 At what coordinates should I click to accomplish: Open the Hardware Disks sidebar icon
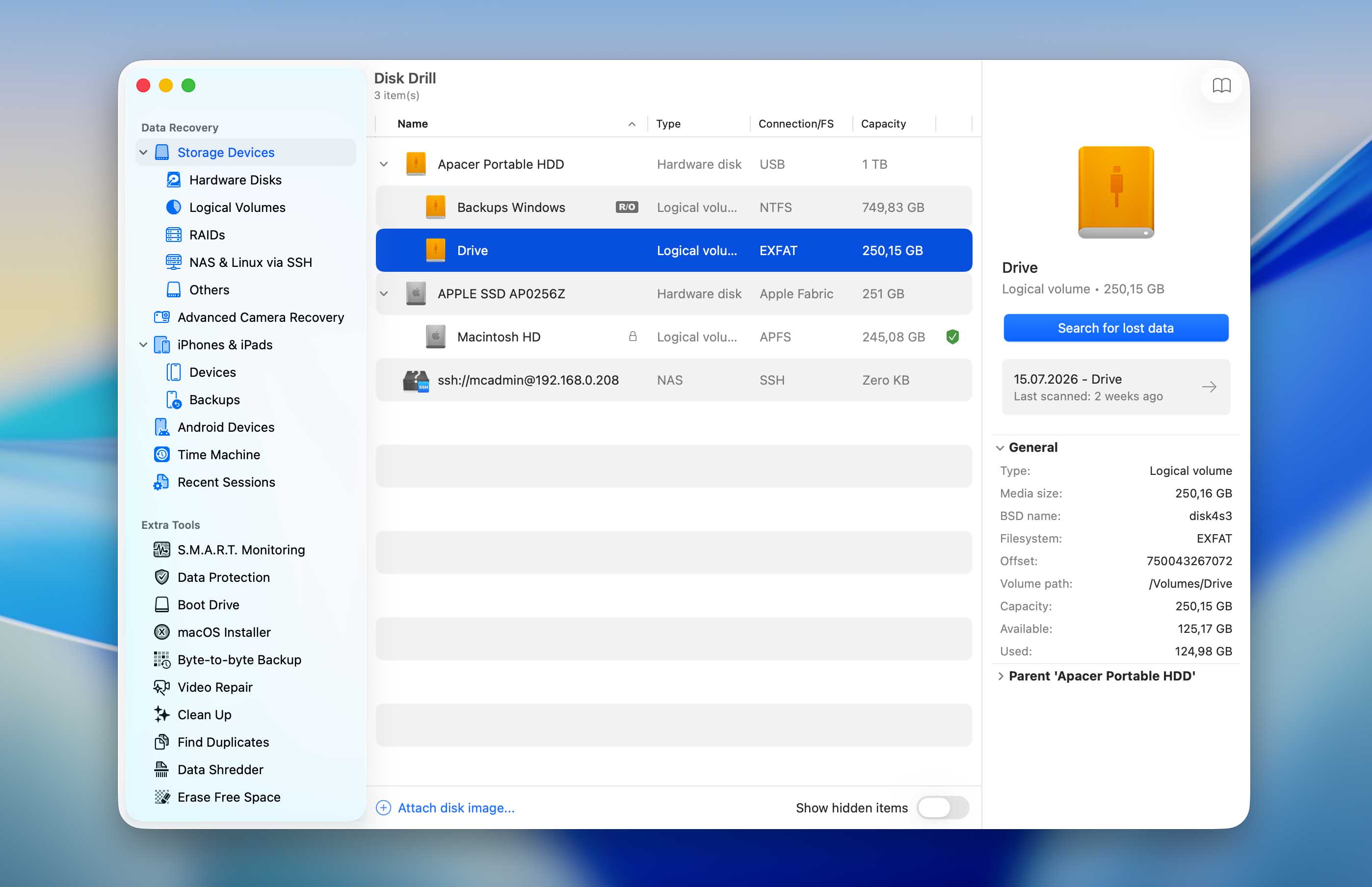[x=173, y=180]
